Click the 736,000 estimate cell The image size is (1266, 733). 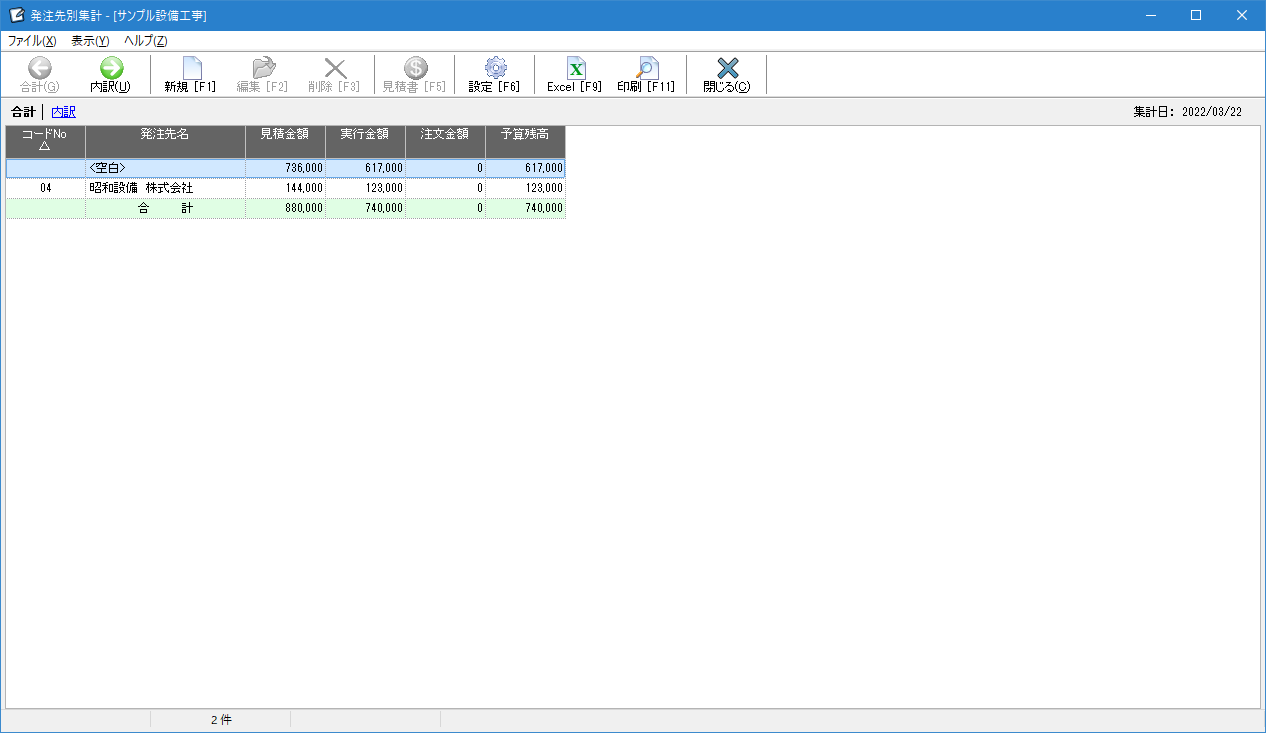pyautogui.click(x=286, y=168)
